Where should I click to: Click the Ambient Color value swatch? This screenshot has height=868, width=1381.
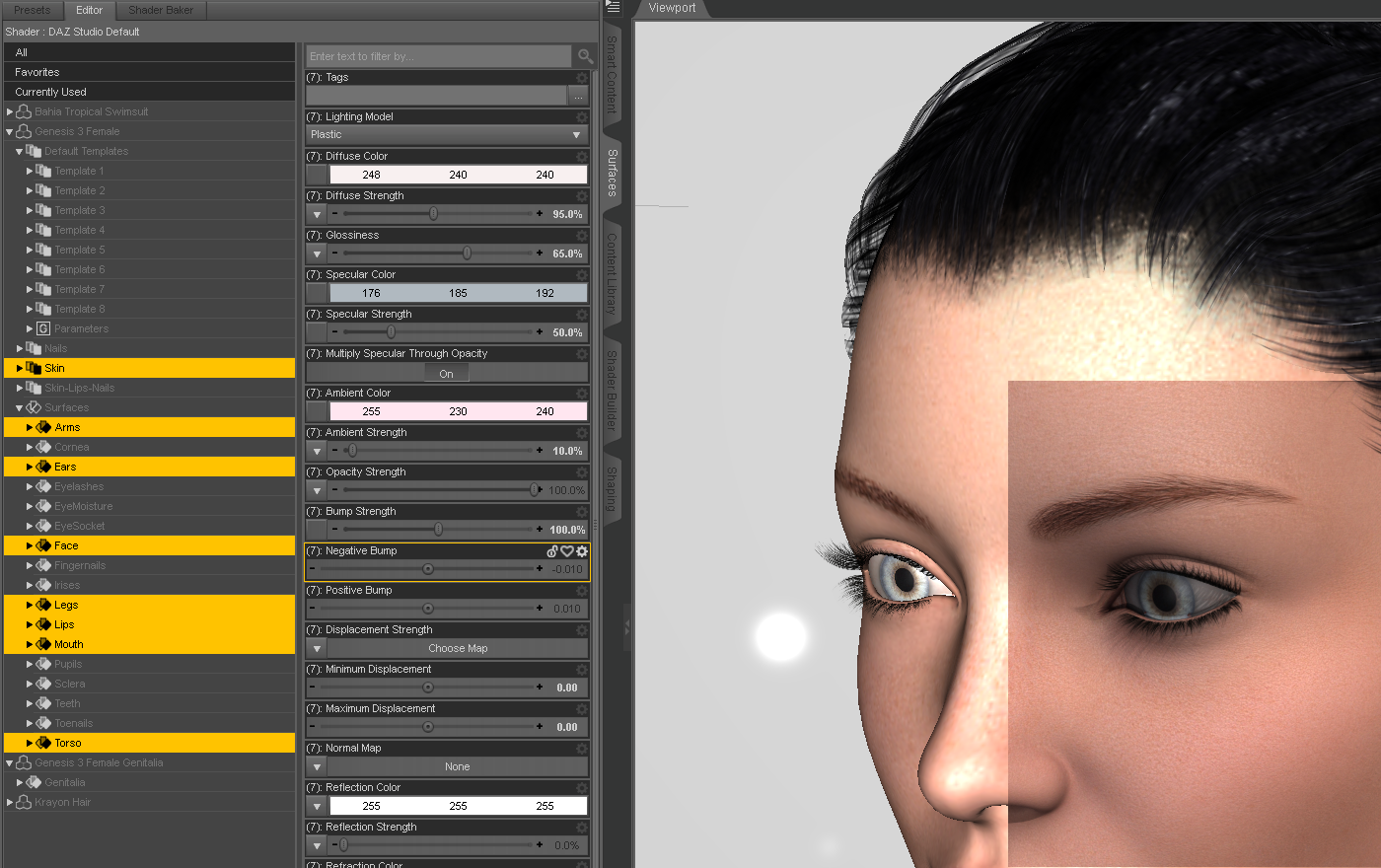(x=458, y=411)
